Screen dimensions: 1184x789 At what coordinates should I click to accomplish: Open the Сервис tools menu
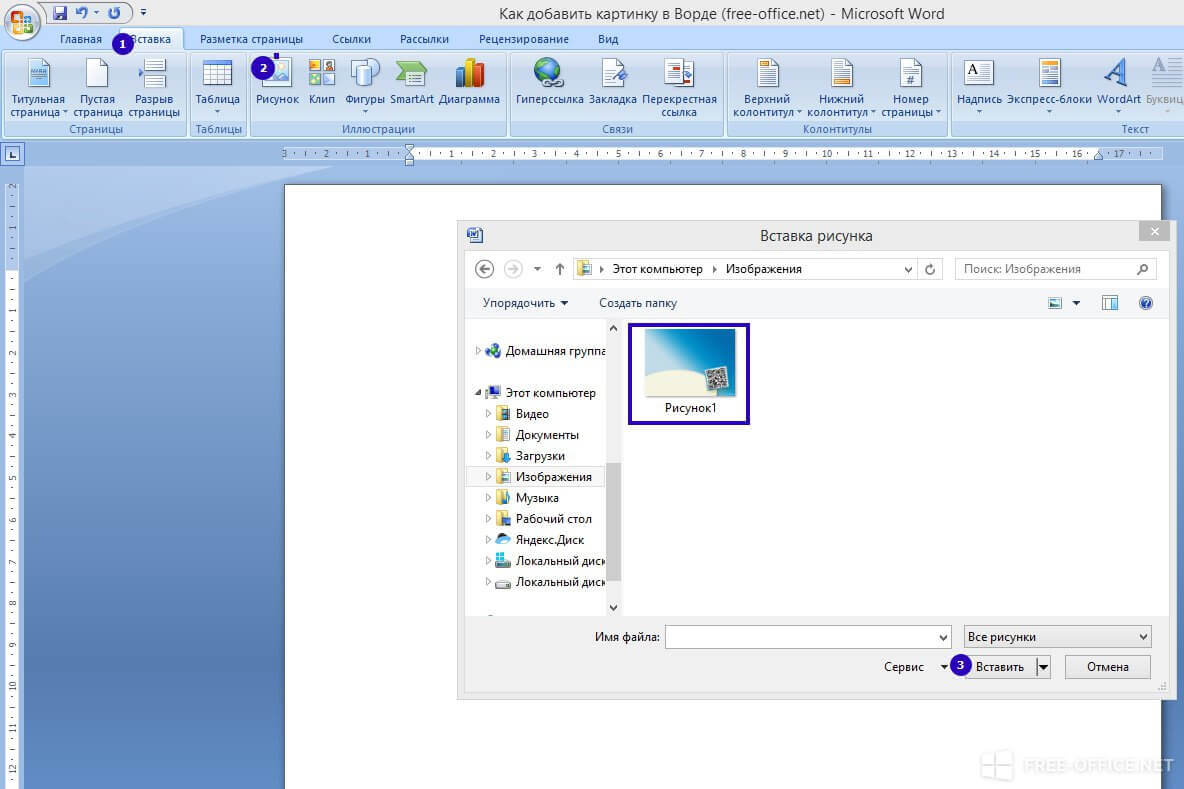pos(915,667)
